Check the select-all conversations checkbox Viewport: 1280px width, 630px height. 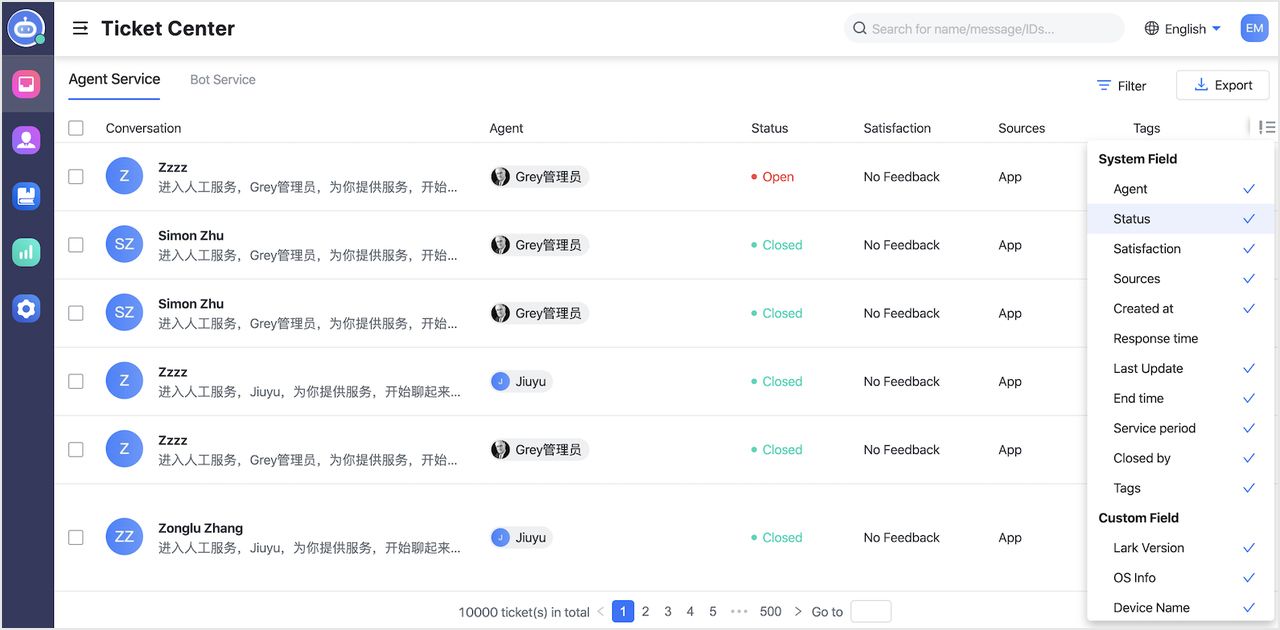point(76,128)
